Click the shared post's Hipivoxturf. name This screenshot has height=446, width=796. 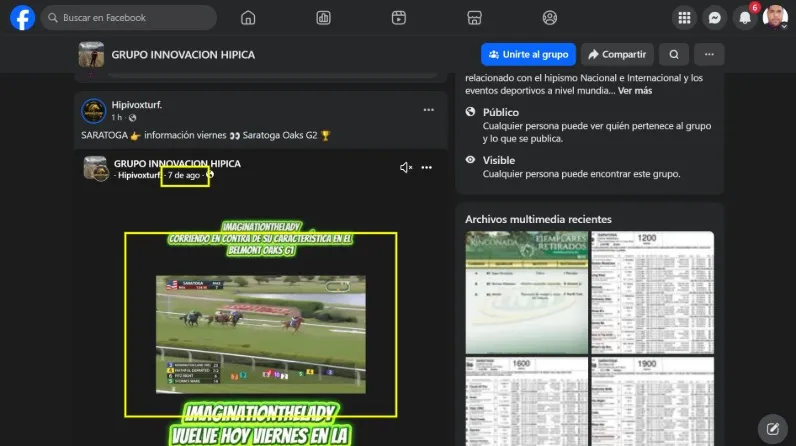pyautogui.click(x=139, y=175)
